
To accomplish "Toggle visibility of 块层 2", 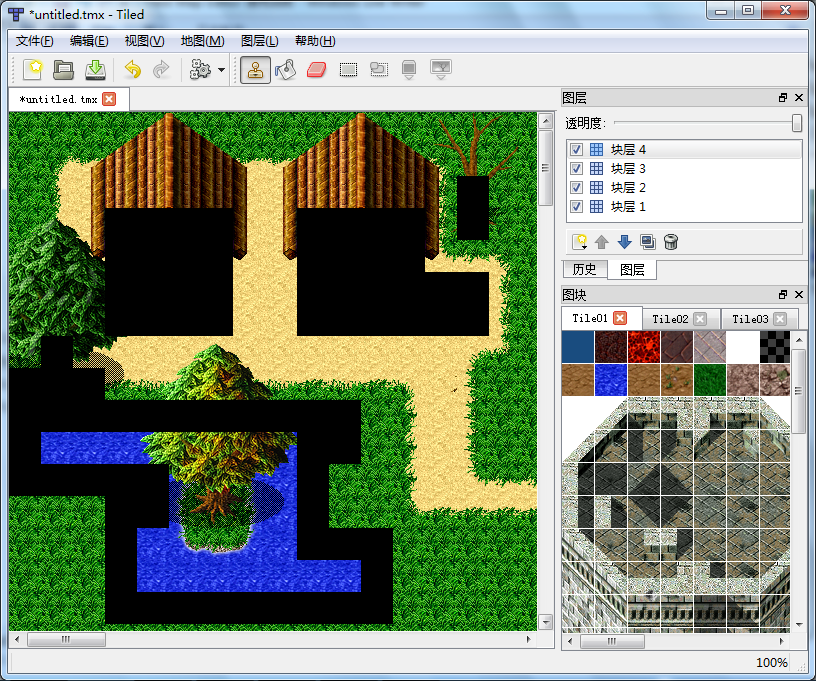I will [x=576, y=187].
